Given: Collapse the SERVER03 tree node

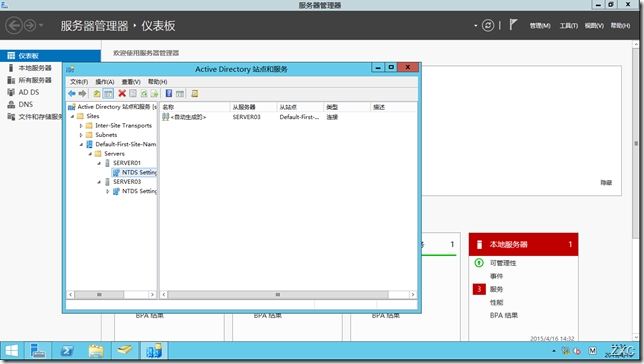Looking at the screenshot, I should pos(99,182).
